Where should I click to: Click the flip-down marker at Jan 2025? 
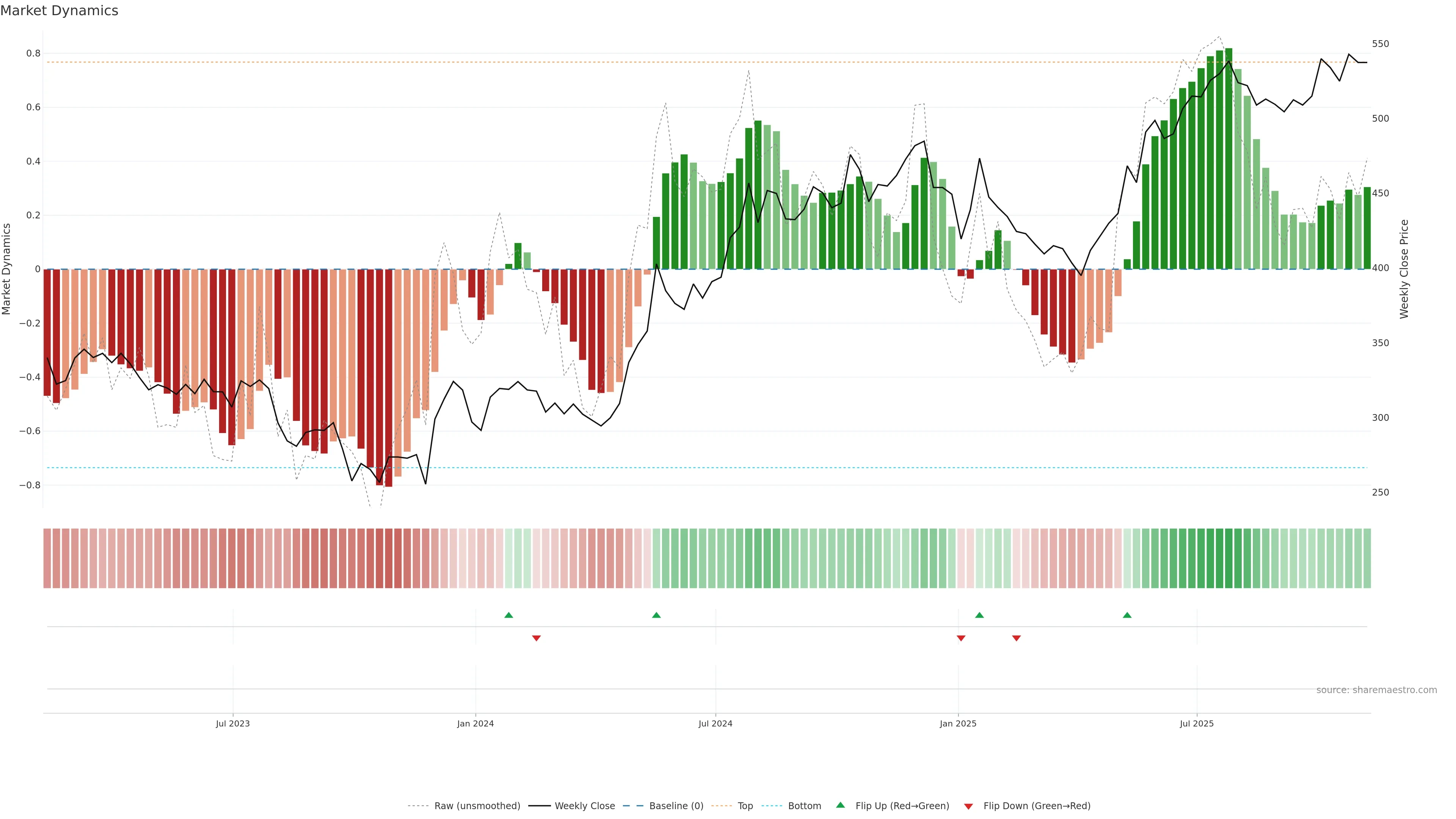[x=961, y=638]
